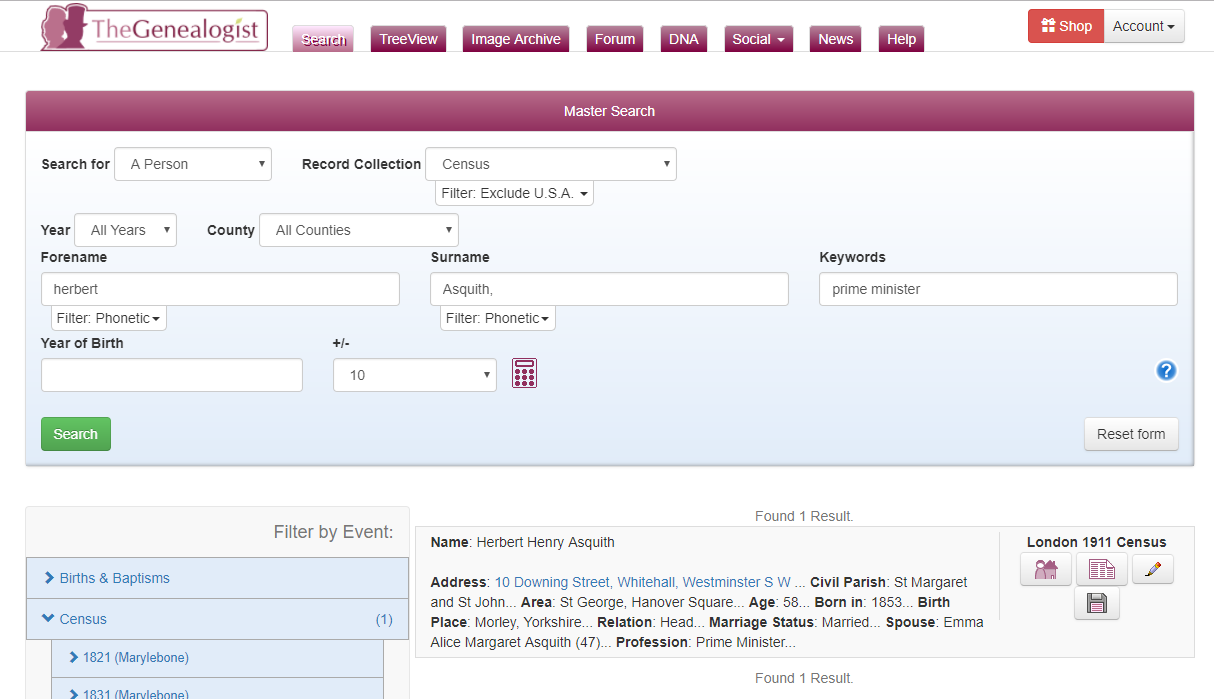Open the Year All Years dropdown
The height and width of the screenshot is (699, 1214).
[x=126, y=230]
